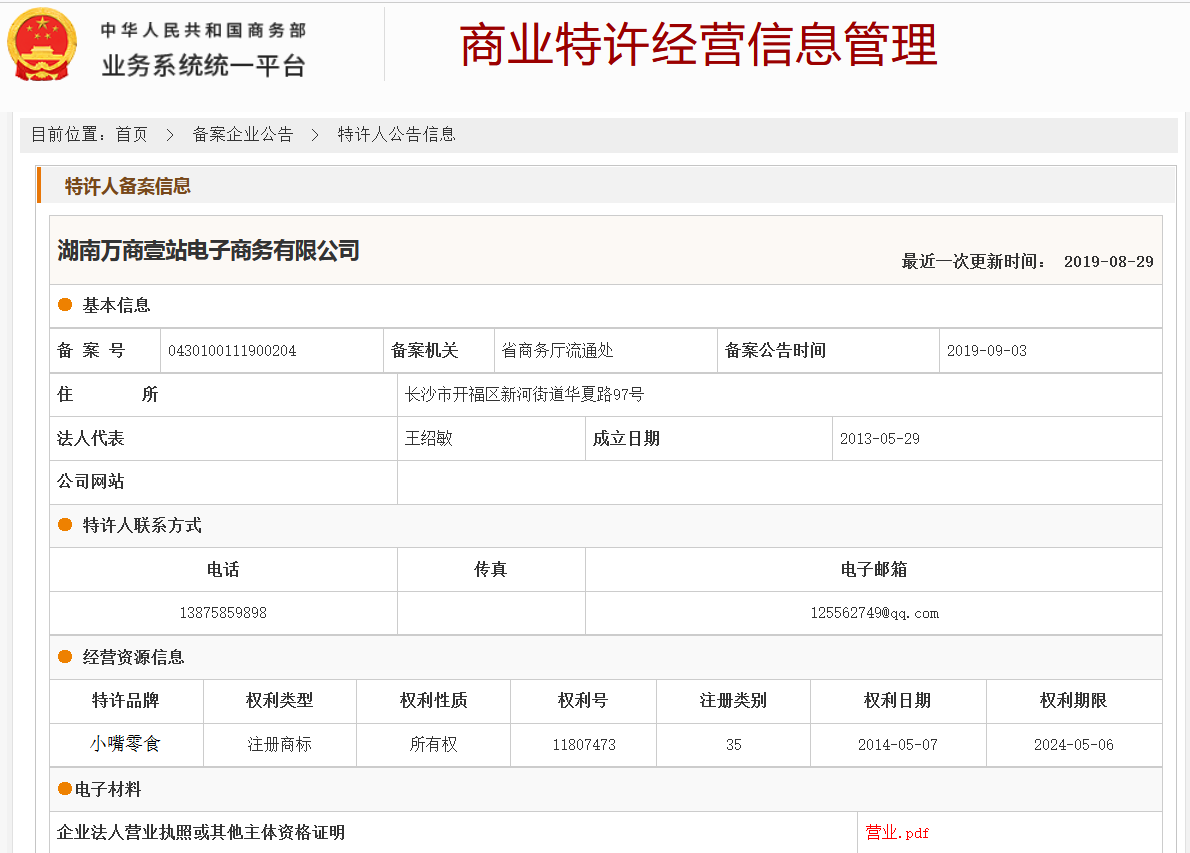1190x853 pixels.
Task: Click 注册商标 cell
Action: tap(279, 744)
